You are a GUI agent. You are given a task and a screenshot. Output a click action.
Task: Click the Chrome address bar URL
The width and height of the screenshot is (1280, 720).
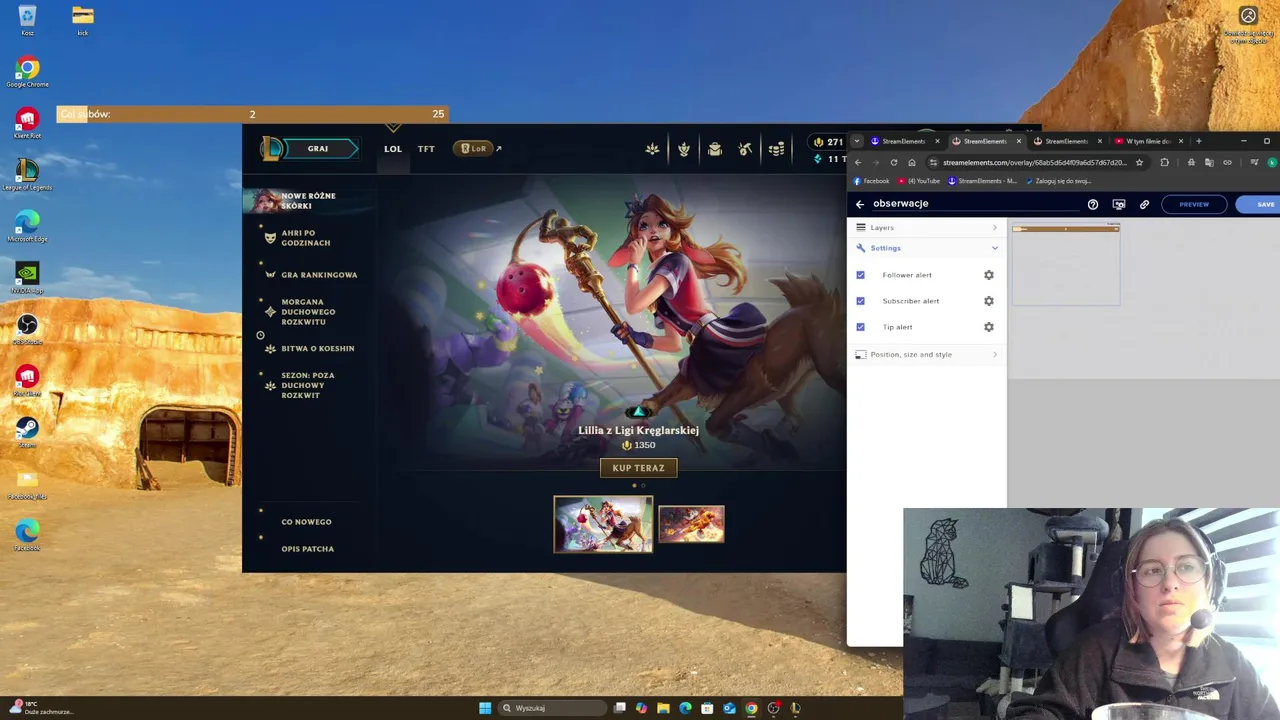[x=1034, y=162]
